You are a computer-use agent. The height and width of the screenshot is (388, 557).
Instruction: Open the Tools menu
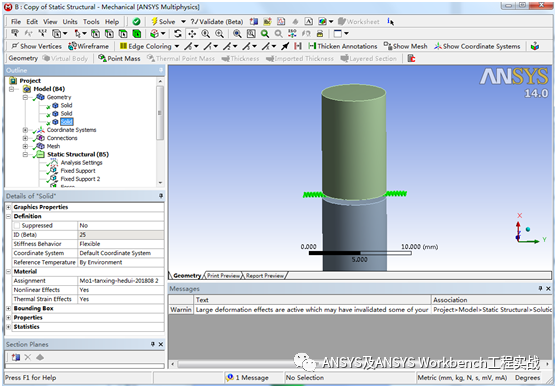coord(91,22)
